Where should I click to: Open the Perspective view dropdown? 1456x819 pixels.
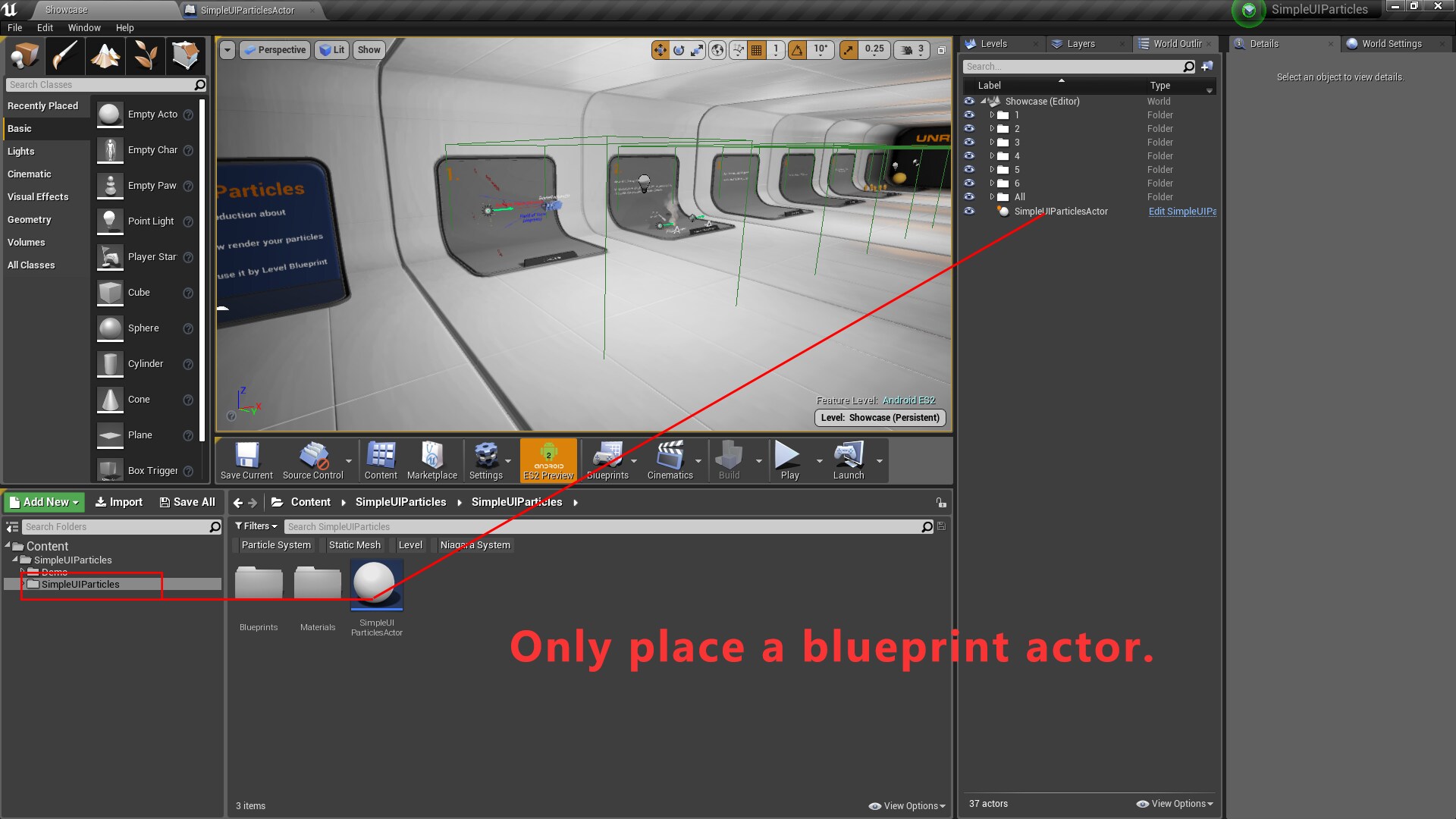(275, 49)
